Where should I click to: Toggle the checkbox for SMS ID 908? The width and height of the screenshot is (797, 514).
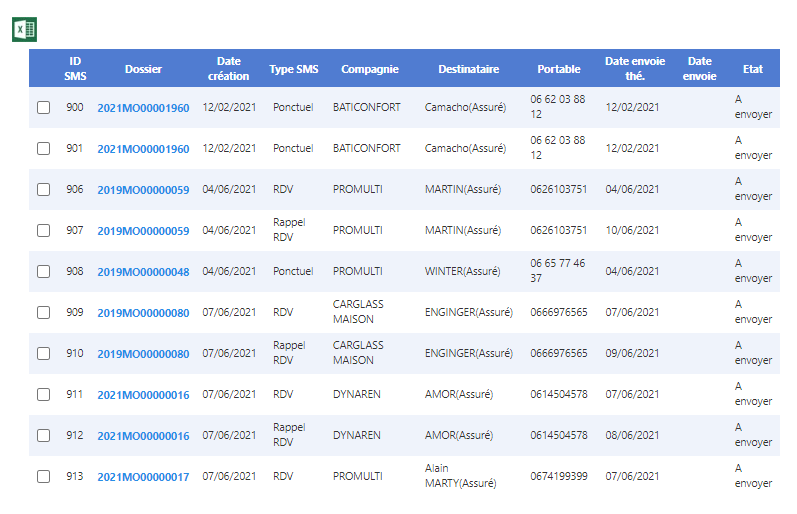tap(43, 271)
